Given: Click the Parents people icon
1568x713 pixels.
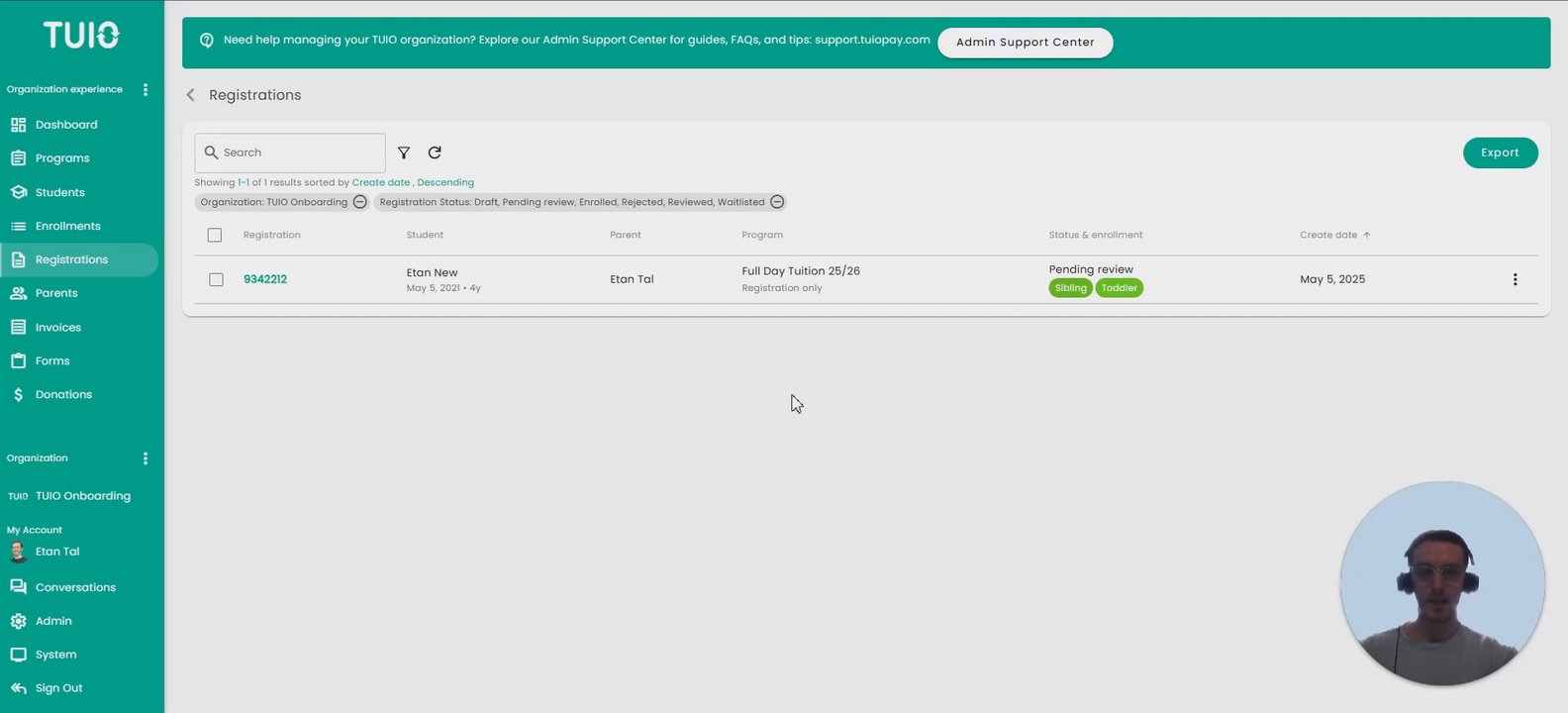Looking at the screenshot, I should click(x=18, y=293).
